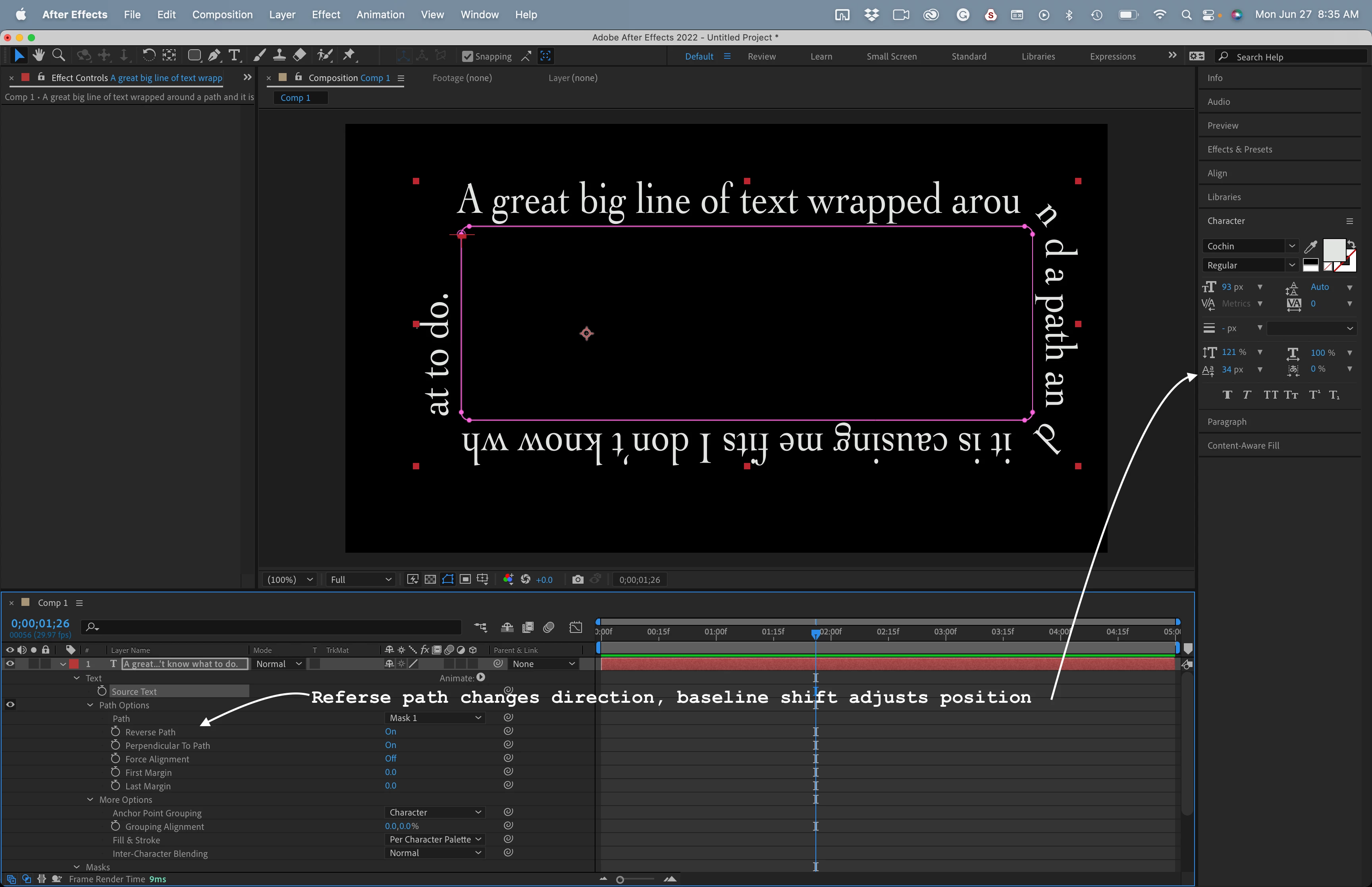This screenshot has width=1372, height=887.
Task: Click the Animate text button
Action: pyautogui.click(x=481, y=678)
